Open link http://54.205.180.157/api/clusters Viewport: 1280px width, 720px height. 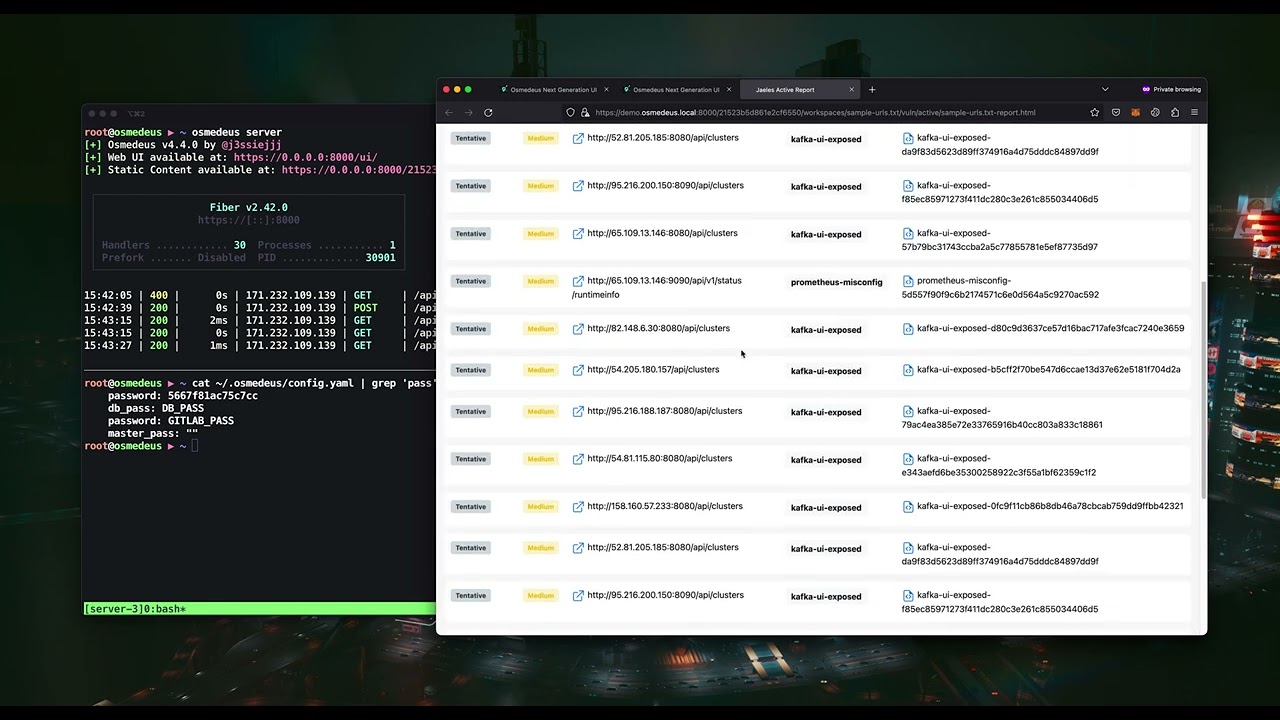pyautogui.click(x=653, y=369)
